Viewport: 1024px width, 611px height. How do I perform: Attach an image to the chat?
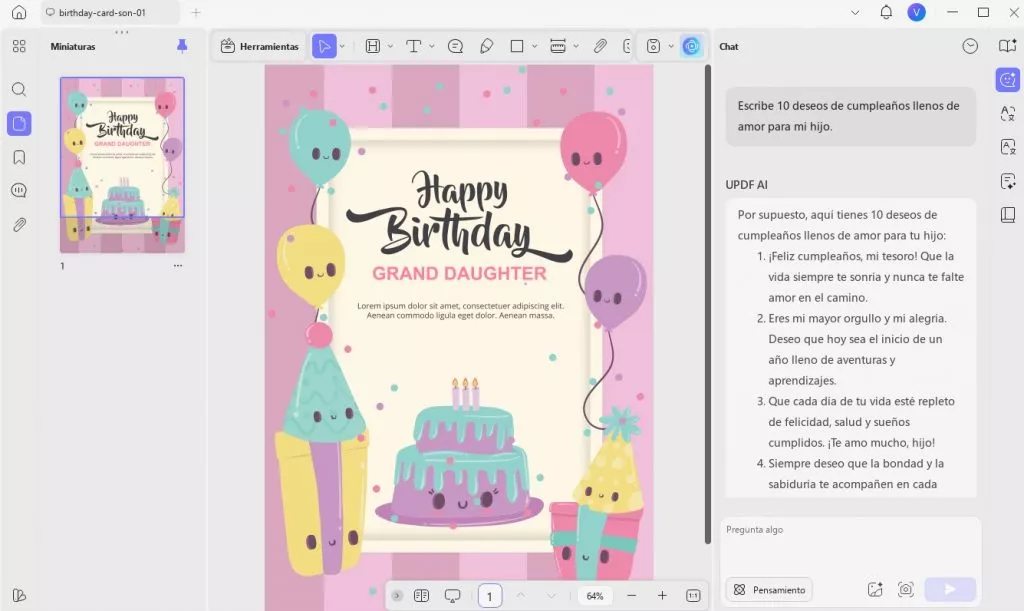(x=874, y=589)
